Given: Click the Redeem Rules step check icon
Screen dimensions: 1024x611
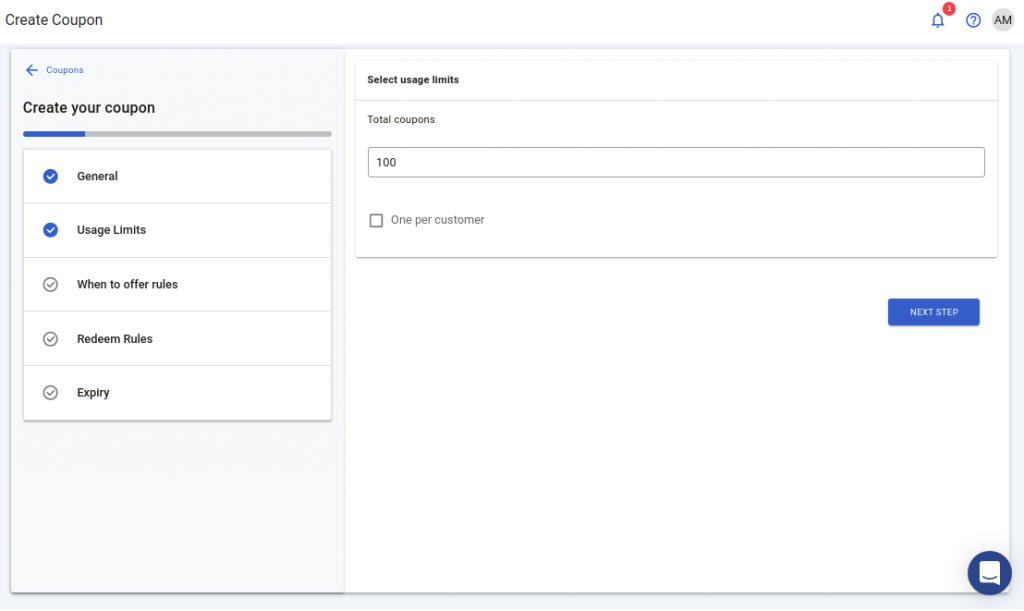Looking at the screenshot, I should (x=50, y=339).
